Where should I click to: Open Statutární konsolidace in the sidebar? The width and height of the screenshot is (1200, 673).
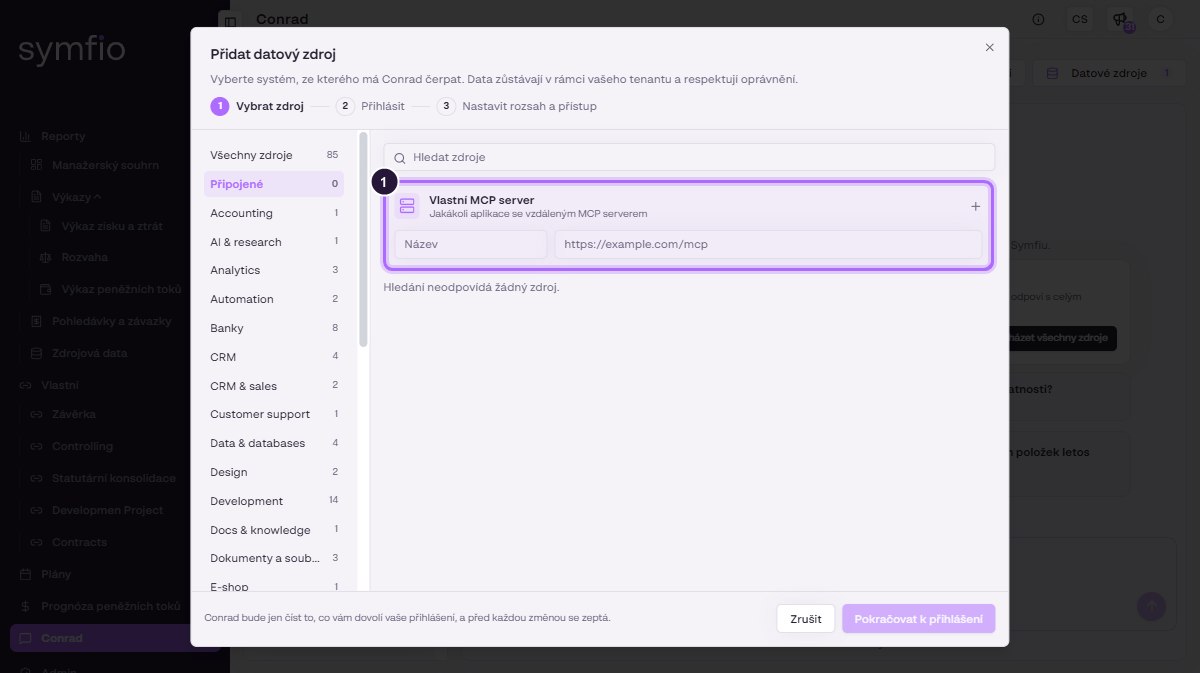[113, 478]
